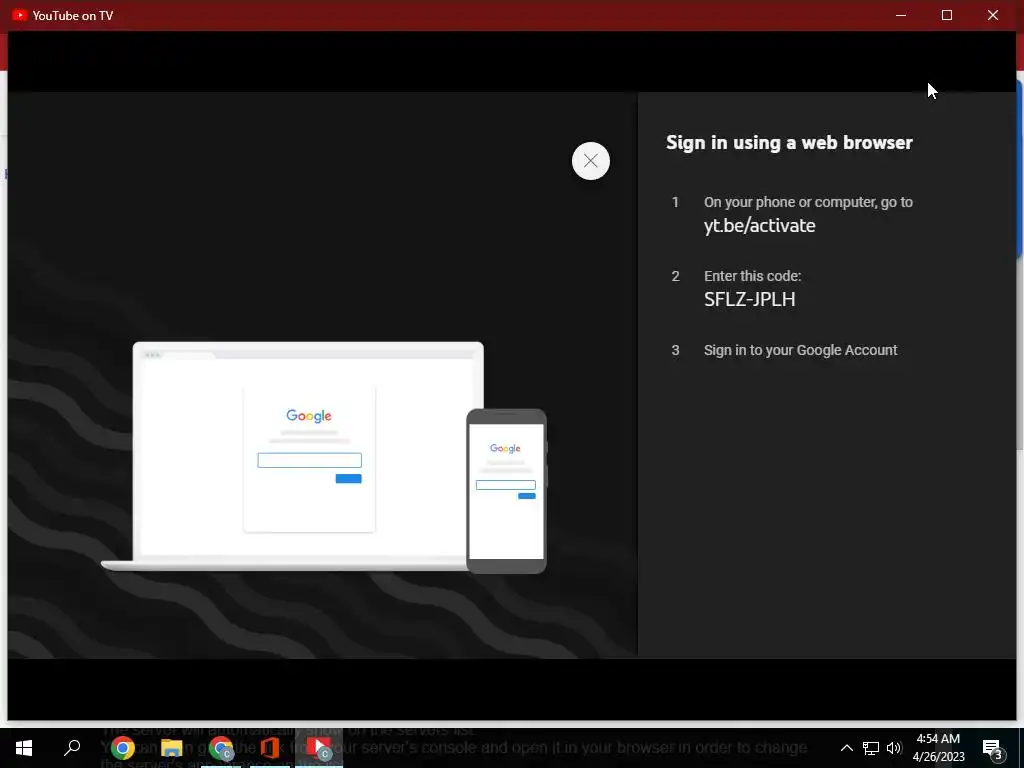Open the clock and calendar flyout
Screen dimensions: 1024x768
click(x=938, y=748)
